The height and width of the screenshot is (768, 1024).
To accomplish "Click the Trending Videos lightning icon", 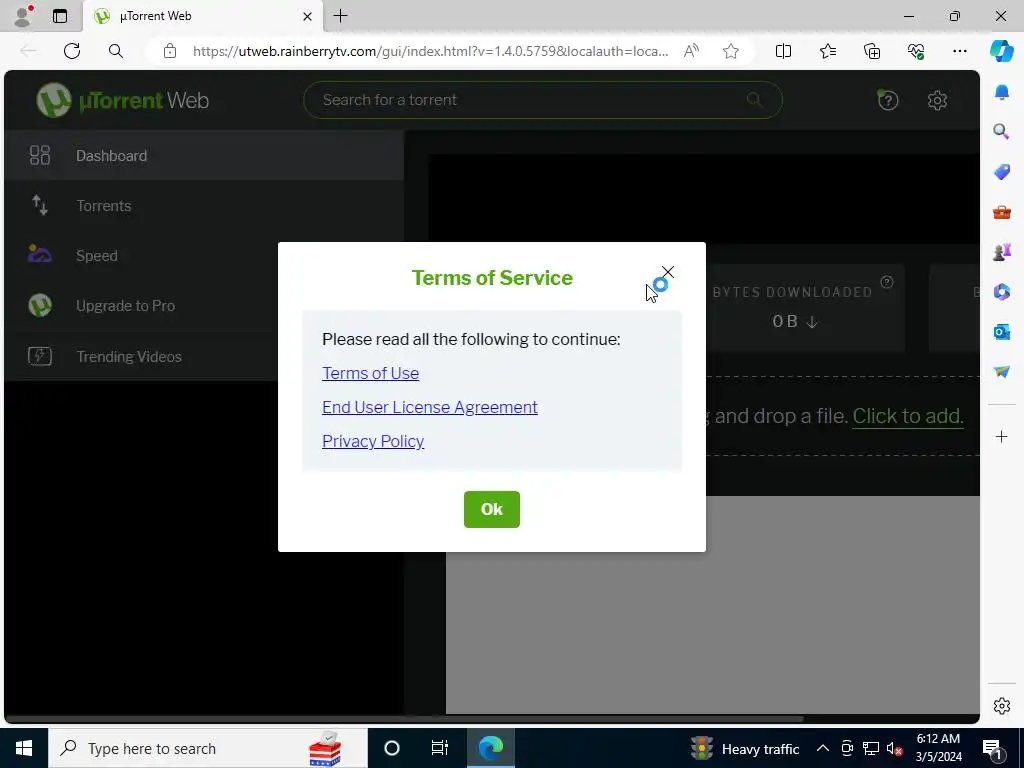I will click(x=40, y=356).
